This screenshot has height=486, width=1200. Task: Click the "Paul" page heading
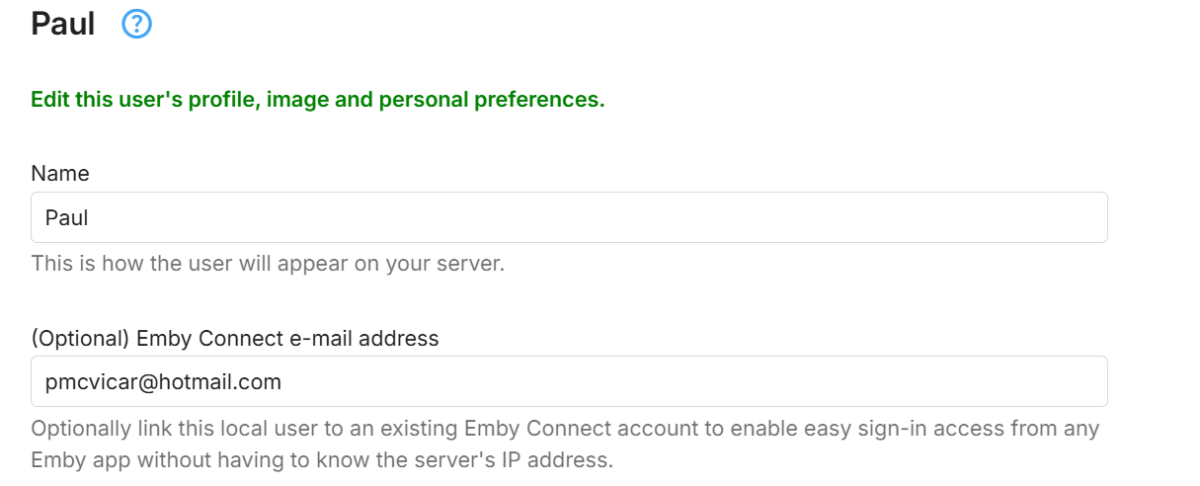(63, 25)
